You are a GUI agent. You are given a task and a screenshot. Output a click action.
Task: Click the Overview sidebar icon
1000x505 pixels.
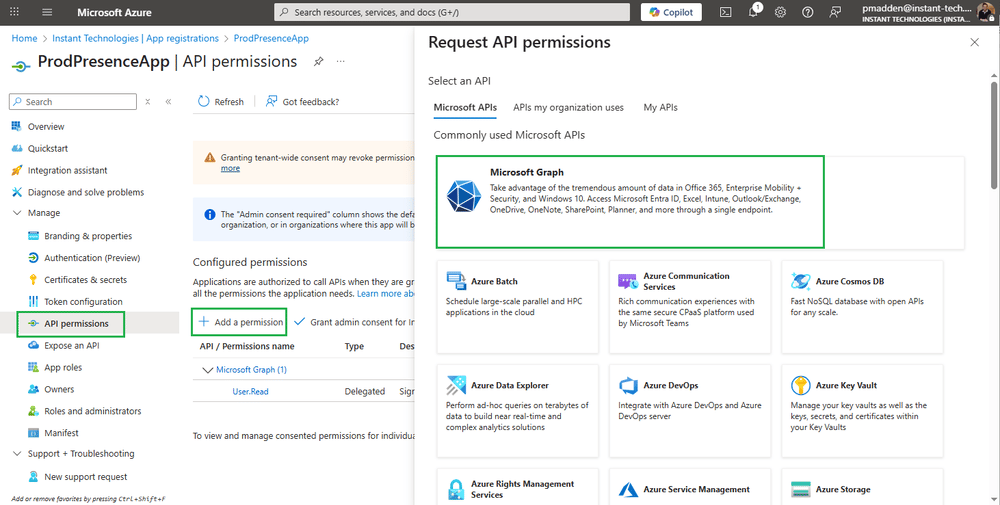[17, 126]
